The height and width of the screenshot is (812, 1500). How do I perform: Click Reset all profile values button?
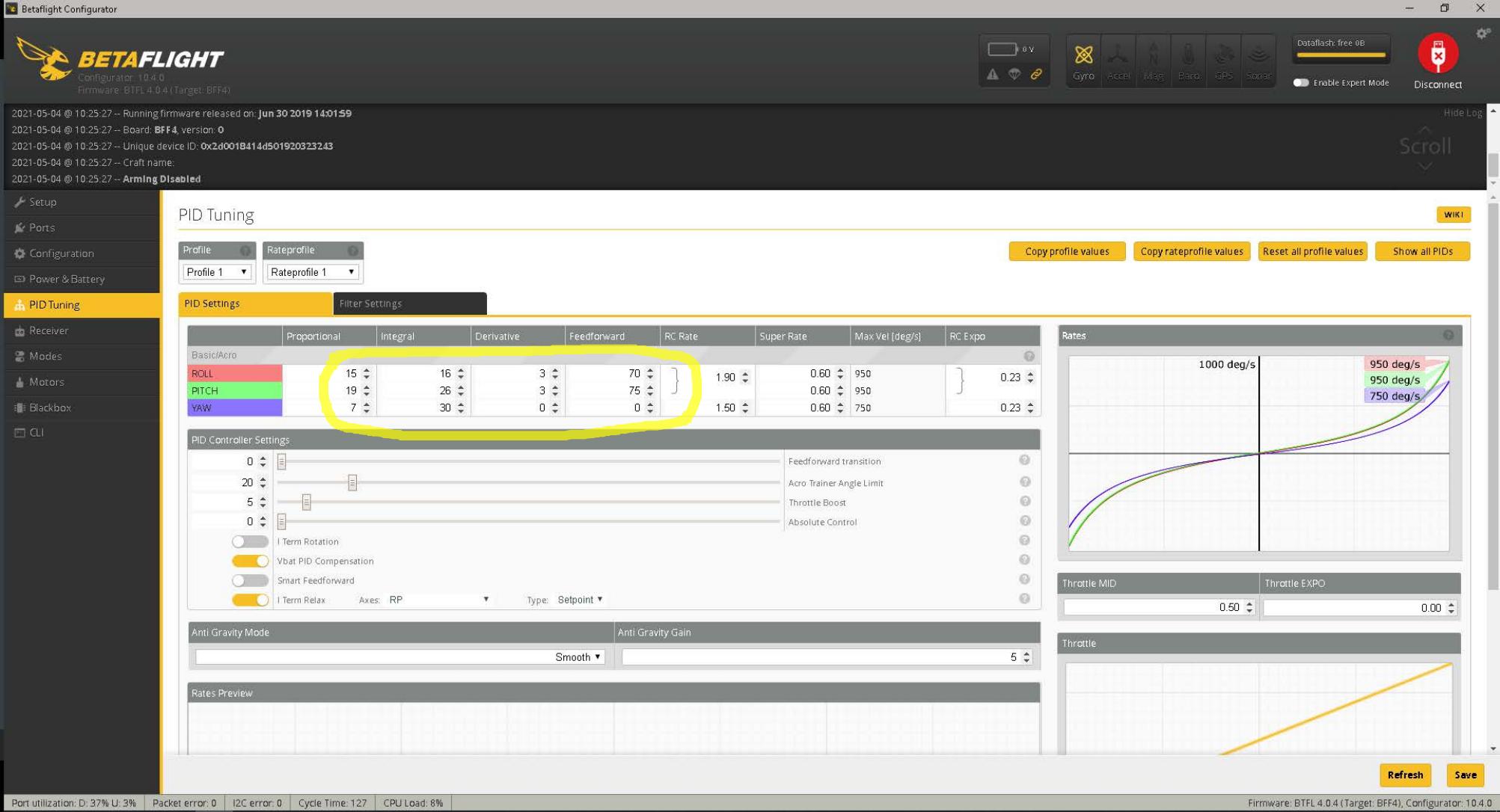click(x=1312, y=251)
